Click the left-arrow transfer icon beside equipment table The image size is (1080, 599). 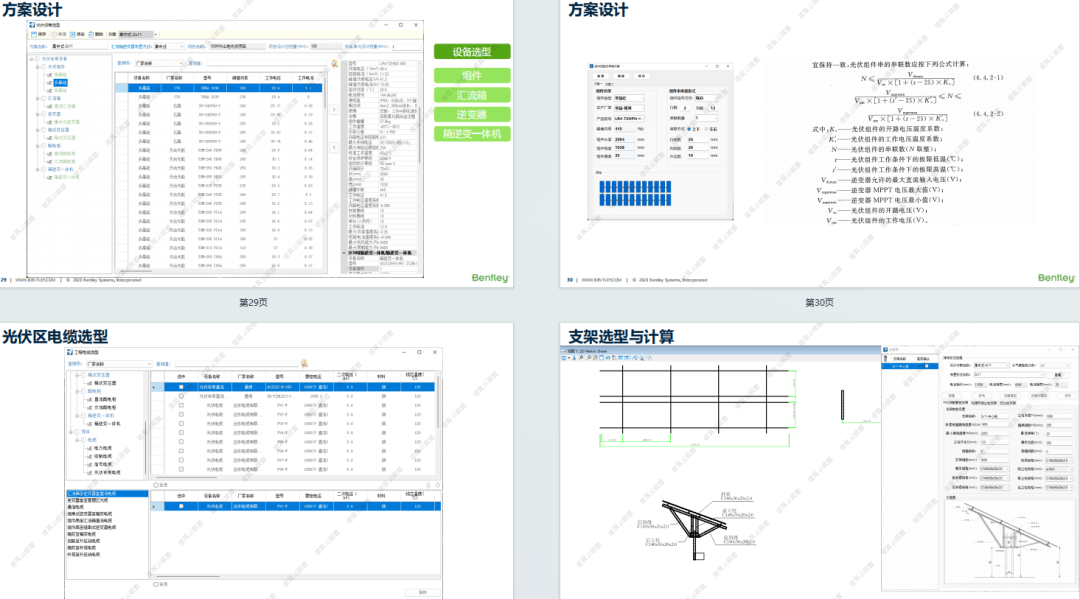(334, 147)
